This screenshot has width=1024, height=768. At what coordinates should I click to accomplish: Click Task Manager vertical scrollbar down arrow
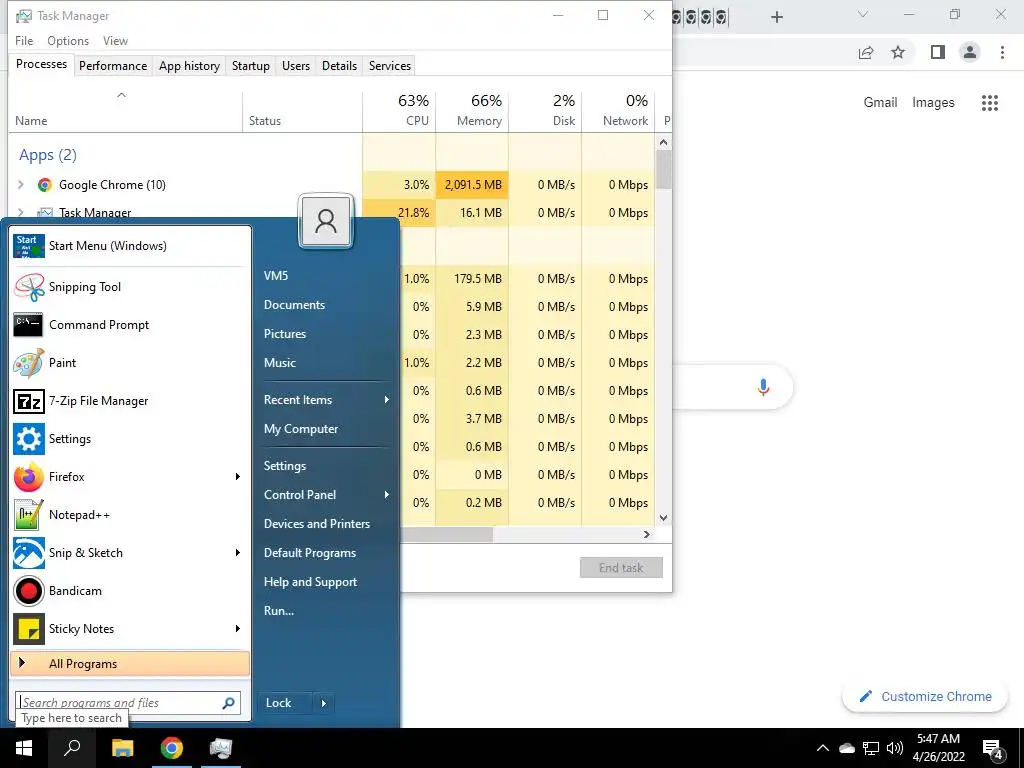point(664,518)
